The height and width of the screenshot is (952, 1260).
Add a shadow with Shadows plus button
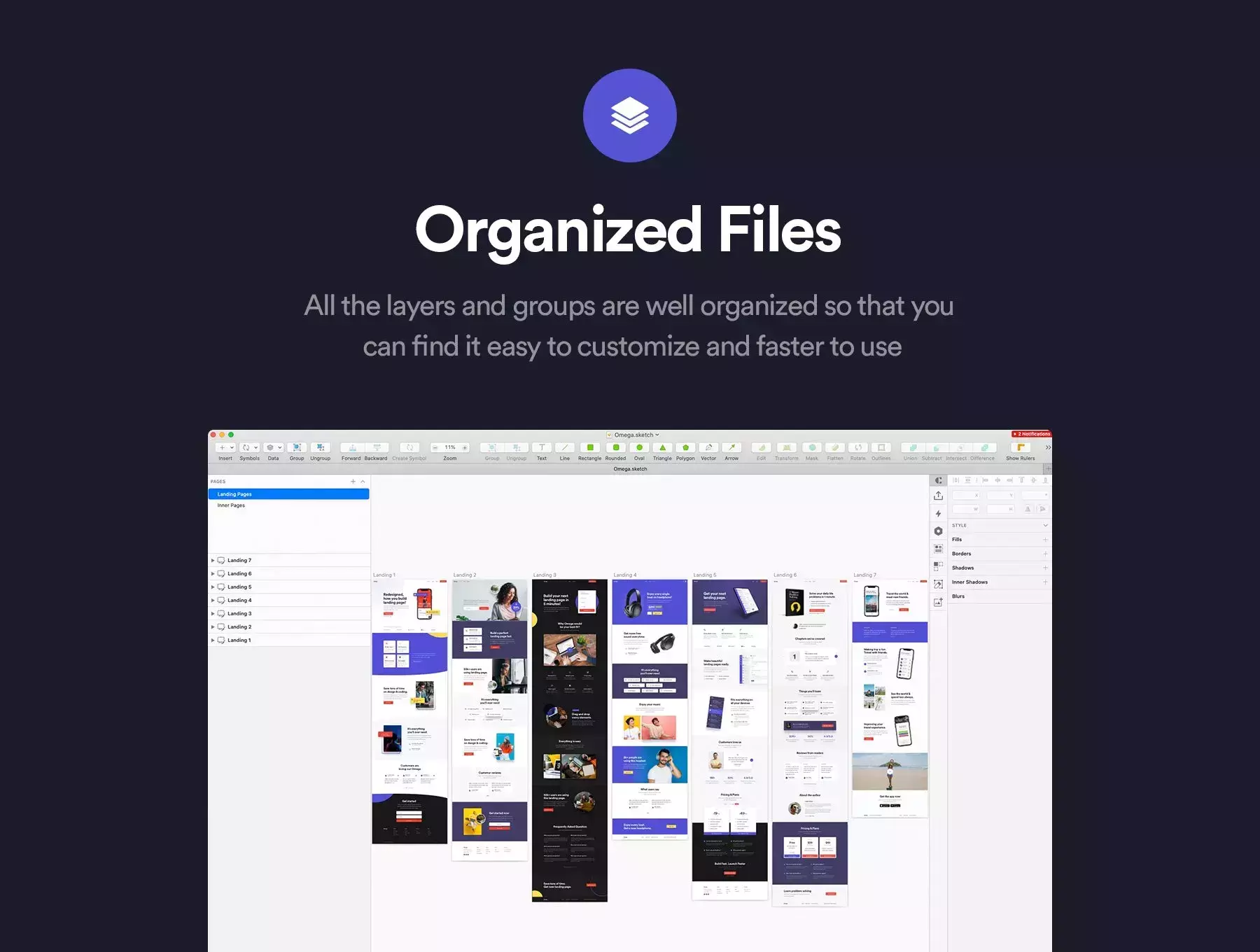(x=1046, y=568)
